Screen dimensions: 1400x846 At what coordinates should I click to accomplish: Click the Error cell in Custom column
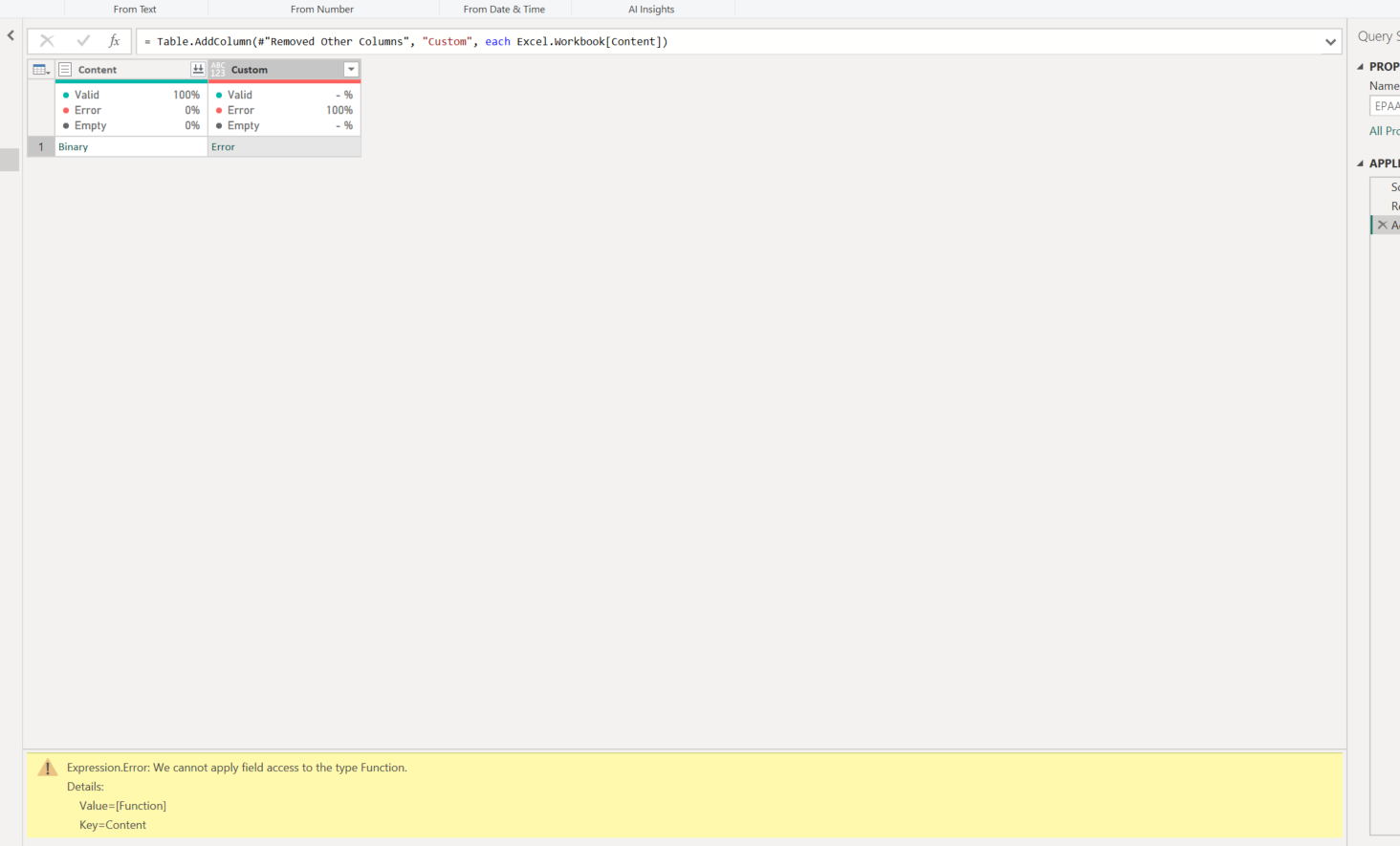pyautogui.click(x=284, y=147)
